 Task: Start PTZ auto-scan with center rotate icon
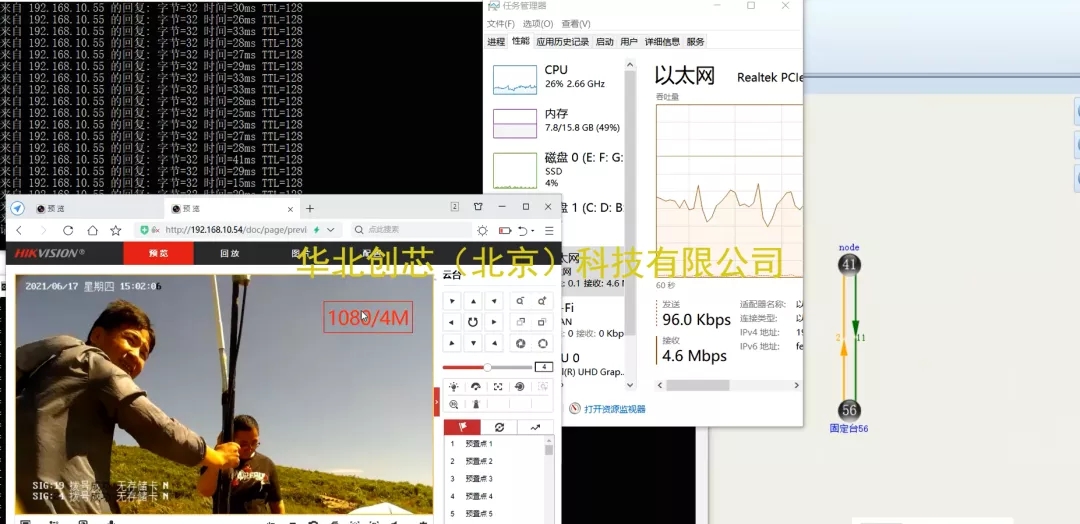coord(473,322)
